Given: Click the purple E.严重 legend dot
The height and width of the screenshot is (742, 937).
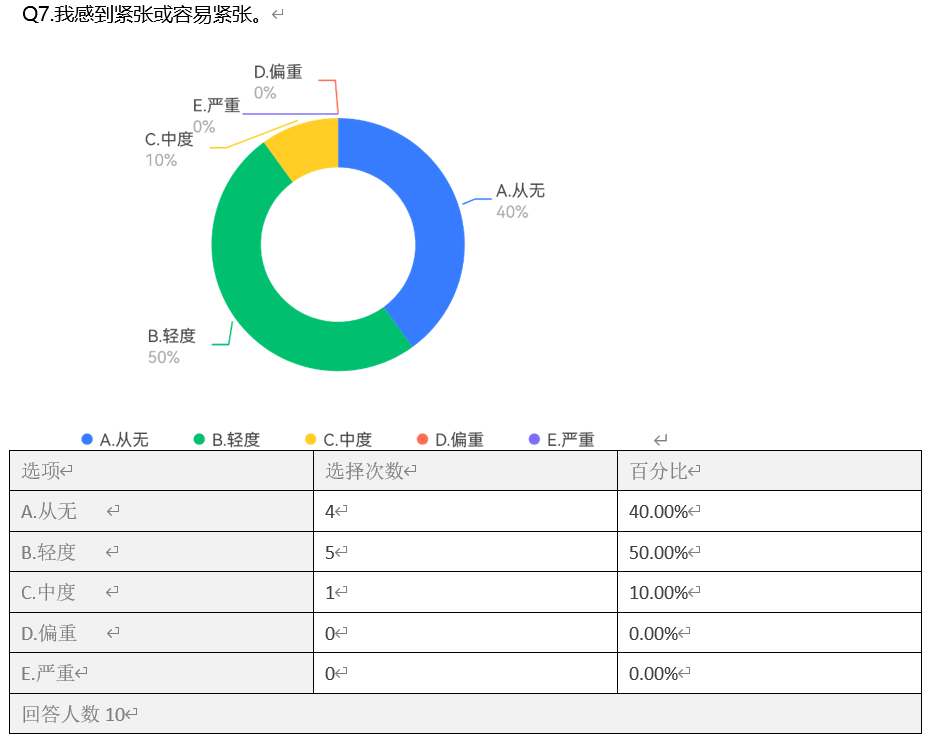Looking at the screenshot, I should (x=533, y=439).
